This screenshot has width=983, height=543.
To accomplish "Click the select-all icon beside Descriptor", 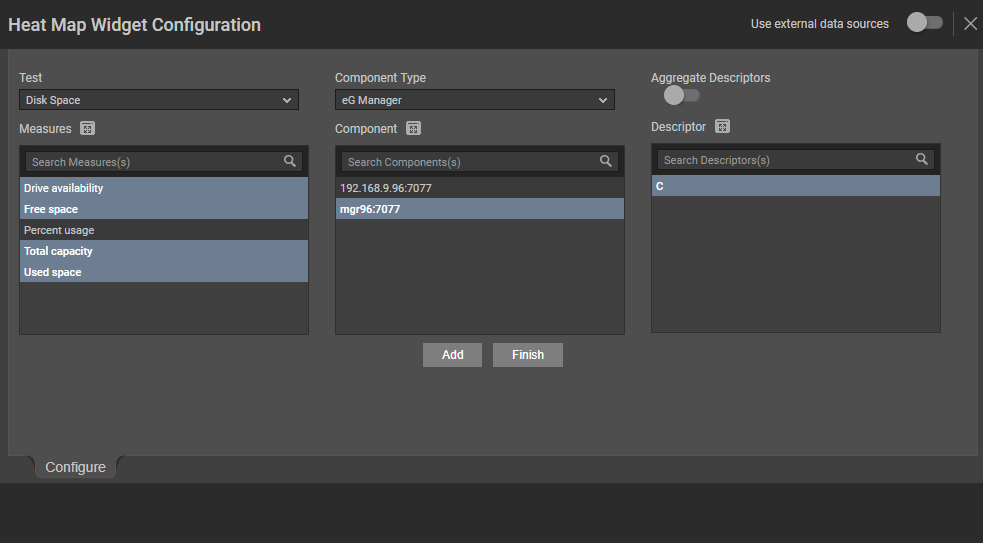I will point(722,127).
